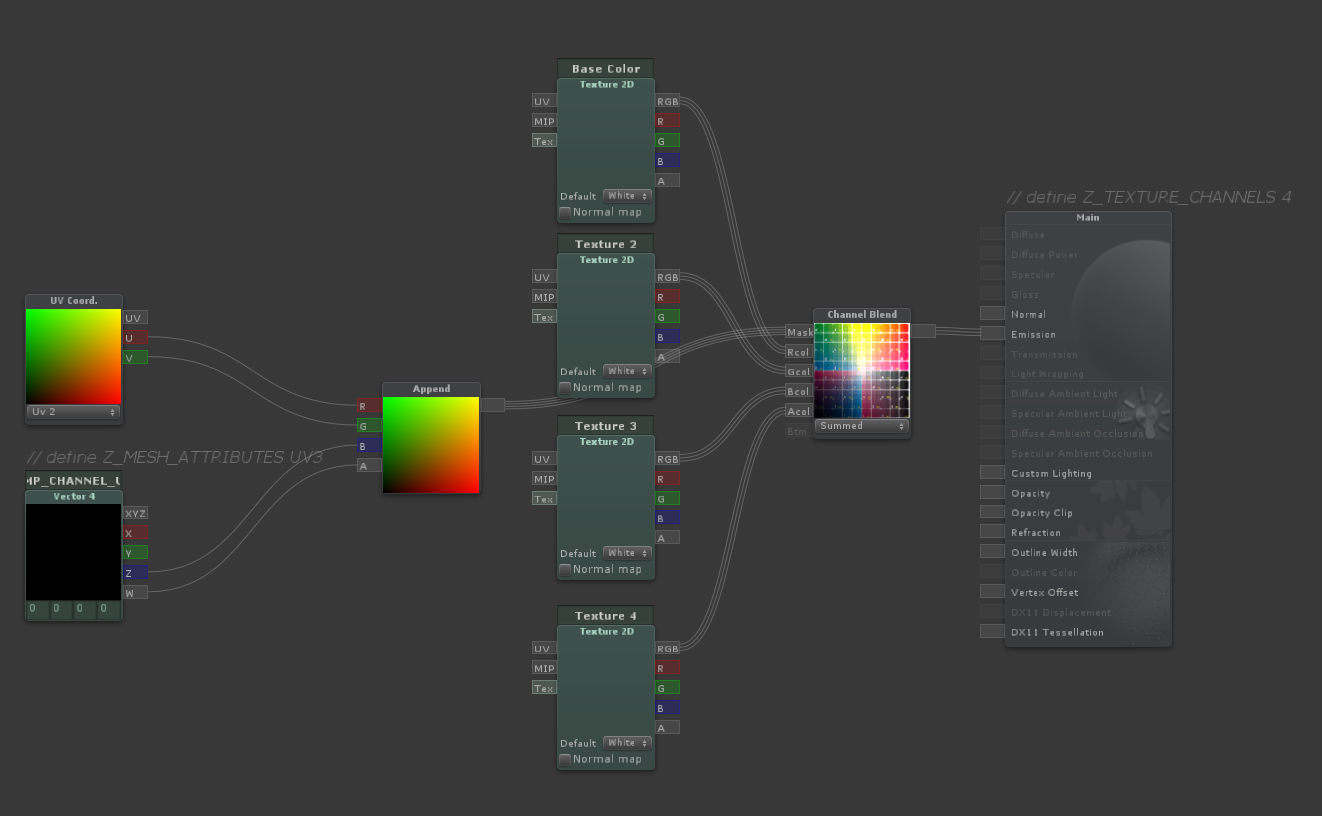Select the Texture 4 node title bar
This screenshot has height=816, width=1322.
pos(605,616)
